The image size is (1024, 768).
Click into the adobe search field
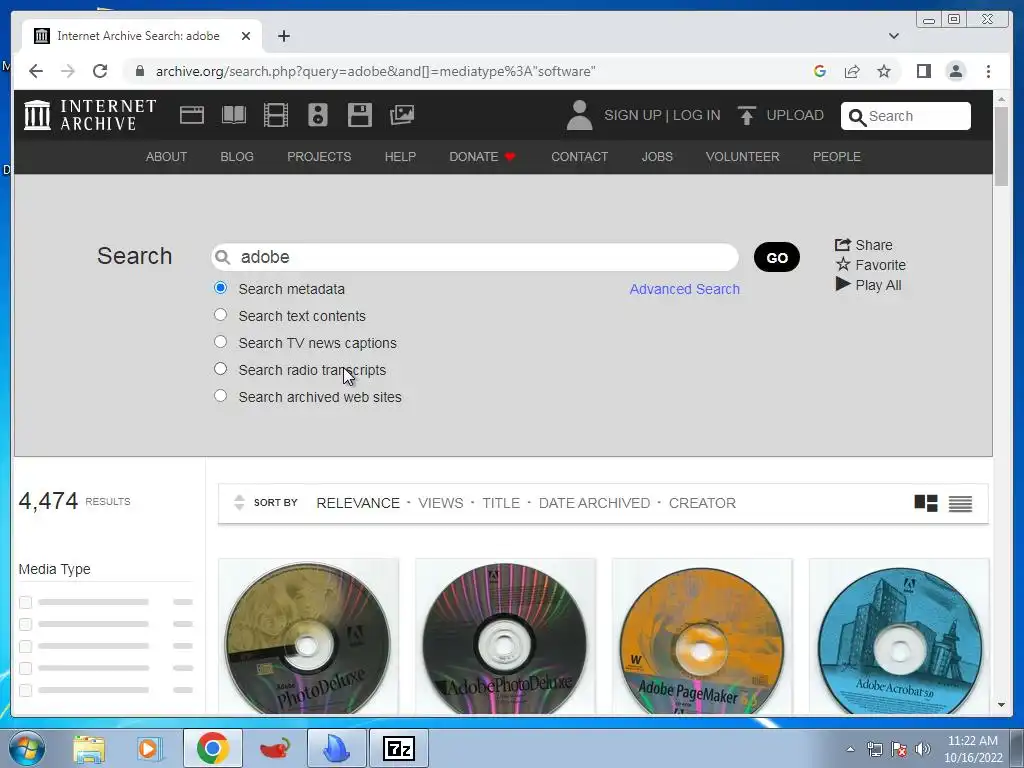click(x=475, y=257)
